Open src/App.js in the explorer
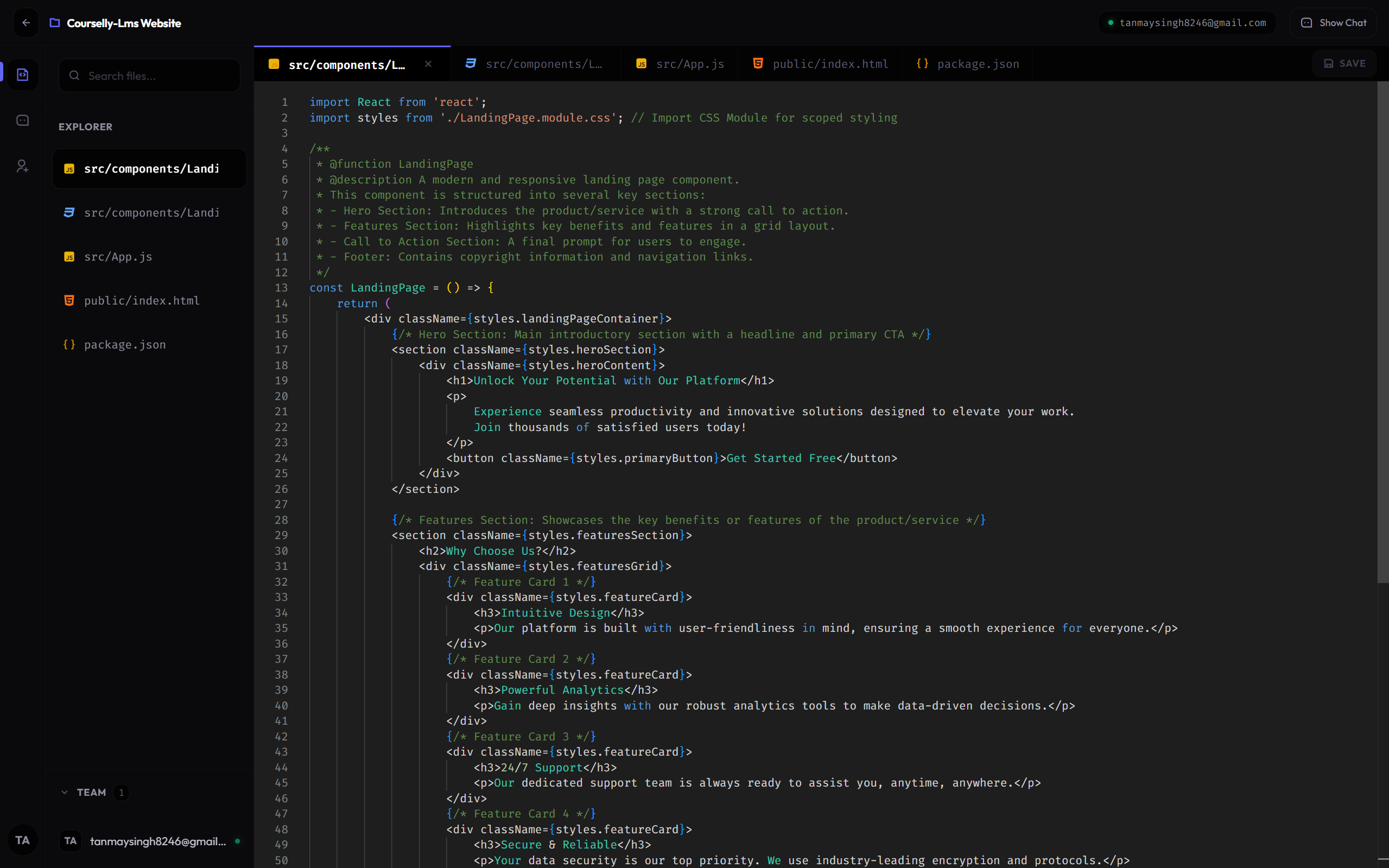The width and height of the screenshot is (1389, 868). coord(149,257)
